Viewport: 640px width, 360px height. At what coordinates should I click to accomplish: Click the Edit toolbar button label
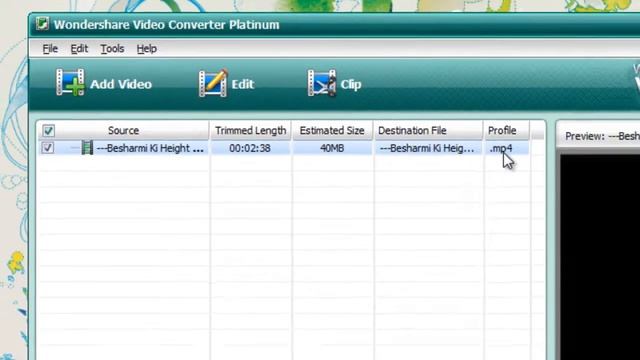(x=243, y=84)
